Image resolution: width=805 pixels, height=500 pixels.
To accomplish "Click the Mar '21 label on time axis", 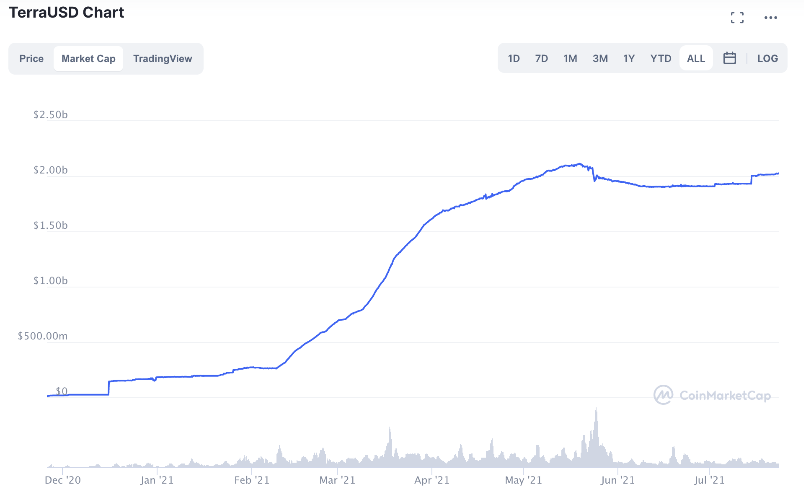I will (337, 480).
